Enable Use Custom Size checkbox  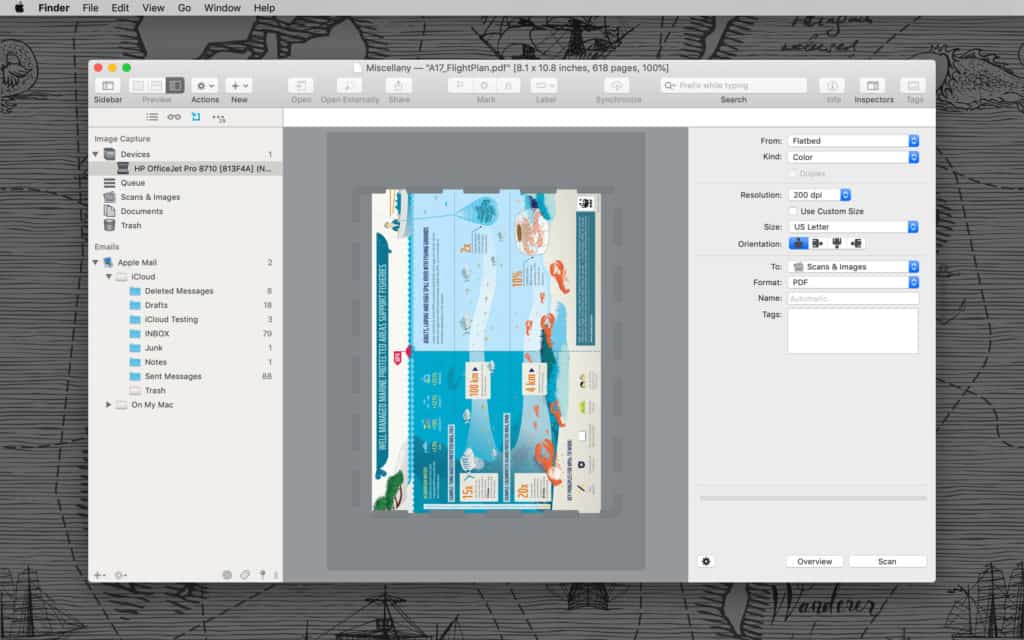793,212
